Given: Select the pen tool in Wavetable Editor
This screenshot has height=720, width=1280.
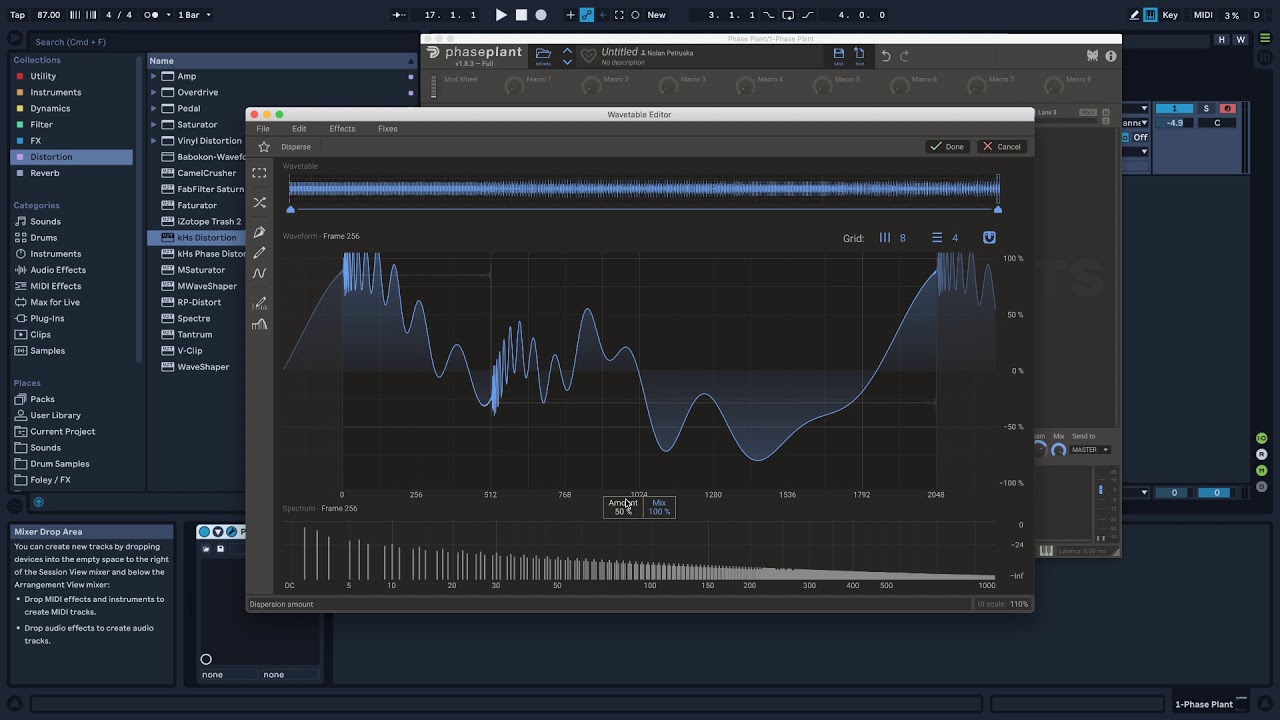Looking at the screenshot, I should click(259, 232).
